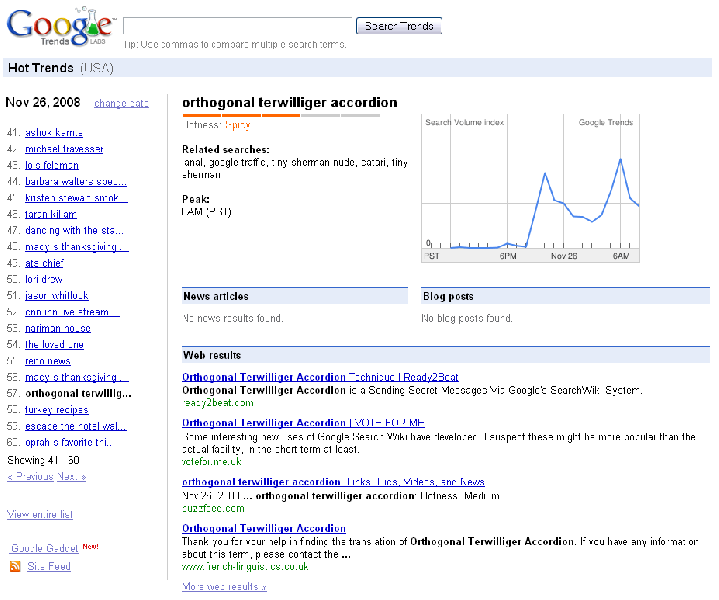Open the Site Feed link
This screenshot has width=719, height=600.
point(49,567)
